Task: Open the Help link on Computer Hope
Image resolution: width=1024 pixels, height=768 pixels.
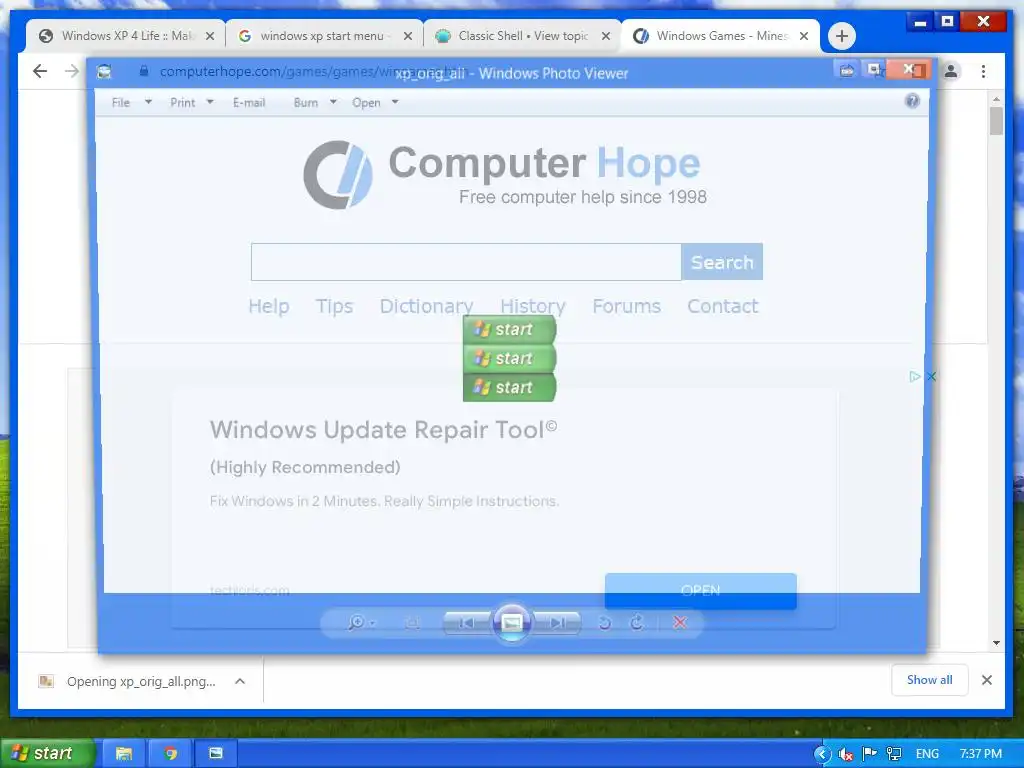Action: click(x=268, y=306)
